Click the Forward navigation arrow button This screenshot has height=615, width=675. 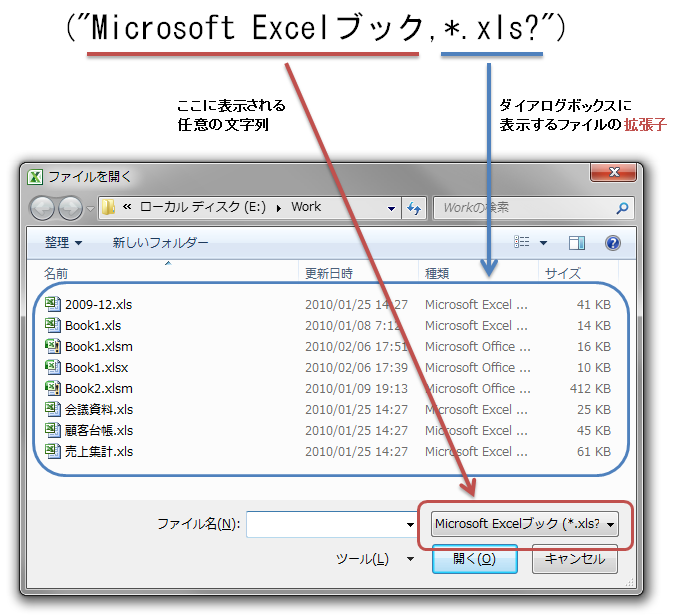(71, 208)
